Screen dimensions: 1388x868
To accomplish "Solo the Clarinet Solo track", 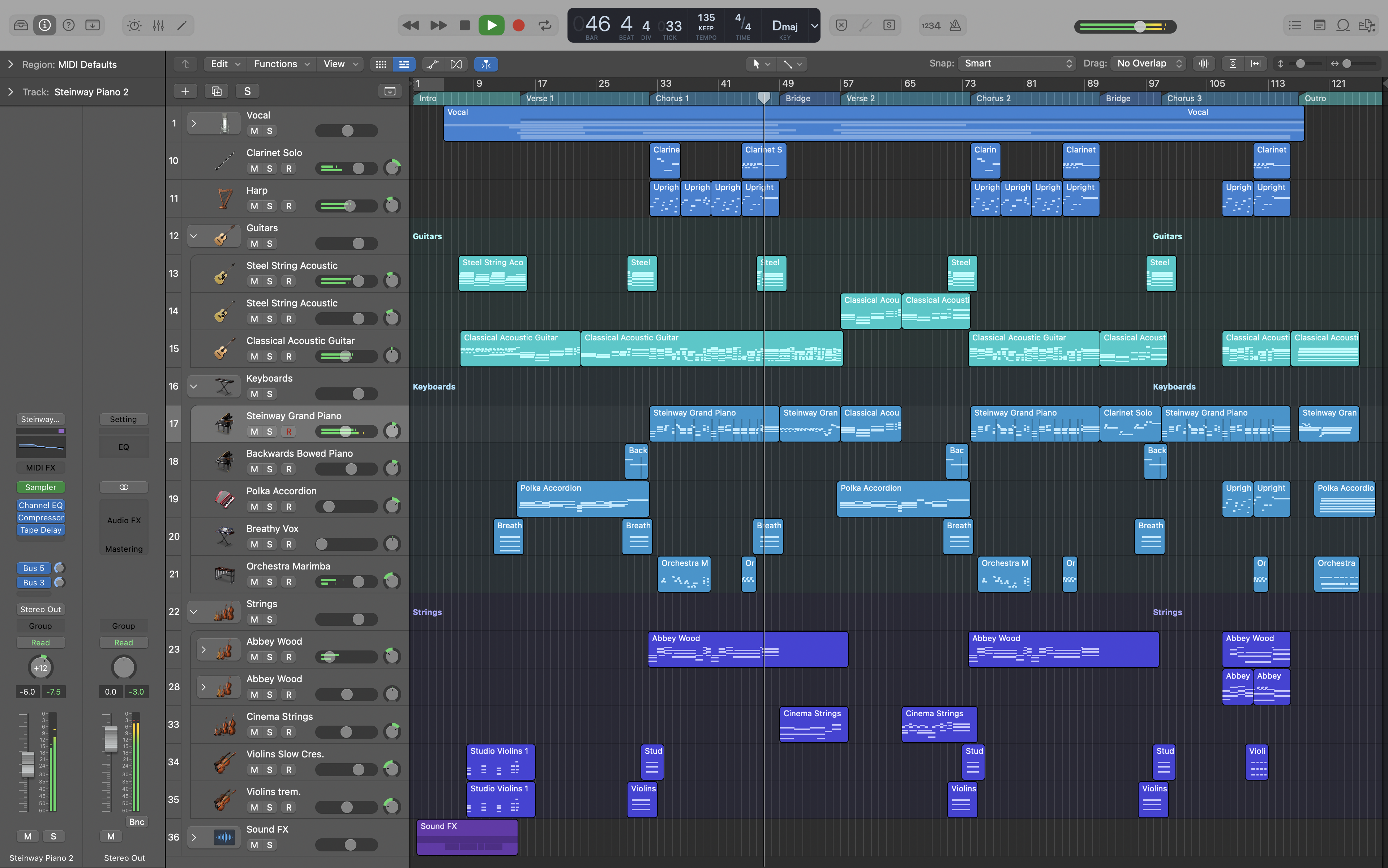I will (x=269, y=168).
